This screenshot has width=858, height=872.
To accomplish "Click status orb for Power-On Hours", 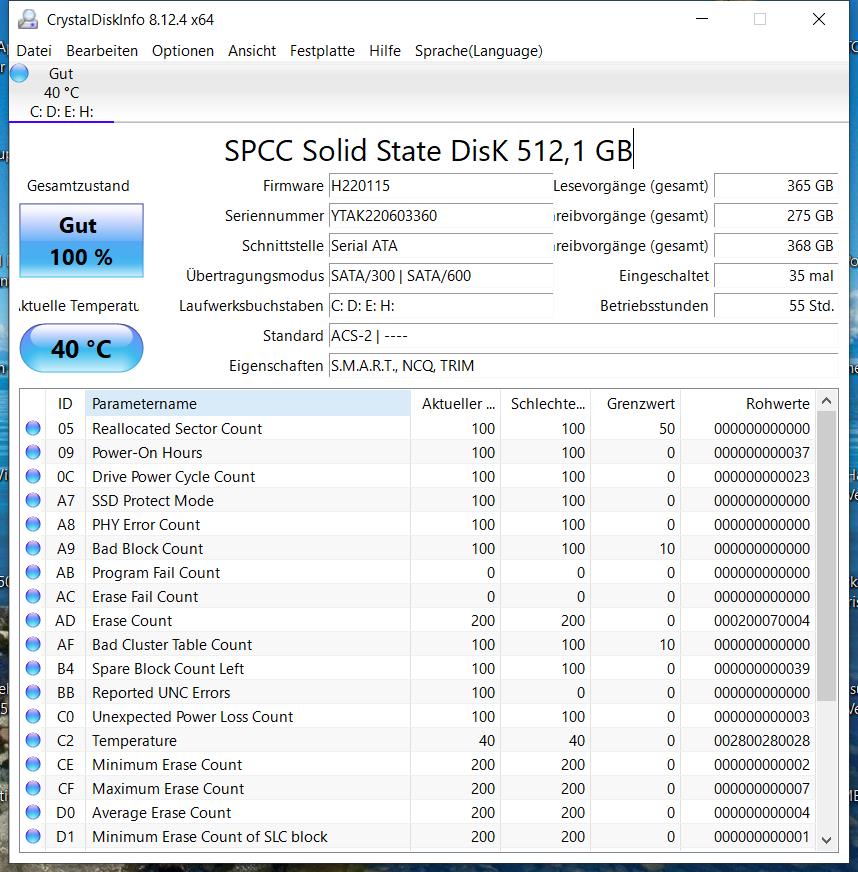I will pyautogui.click(x=33, y=452).
